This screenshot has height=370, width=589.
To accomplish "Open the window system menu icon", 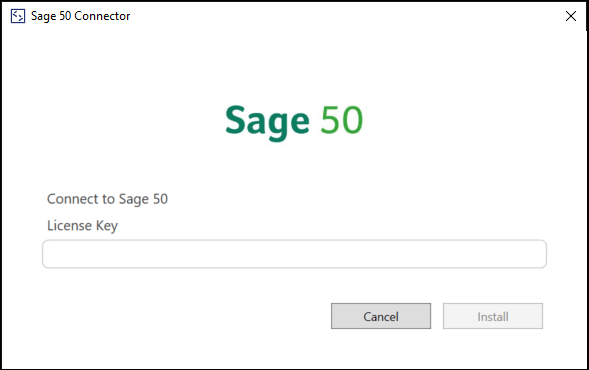I will pyautogui.click(x=18, y=16).
